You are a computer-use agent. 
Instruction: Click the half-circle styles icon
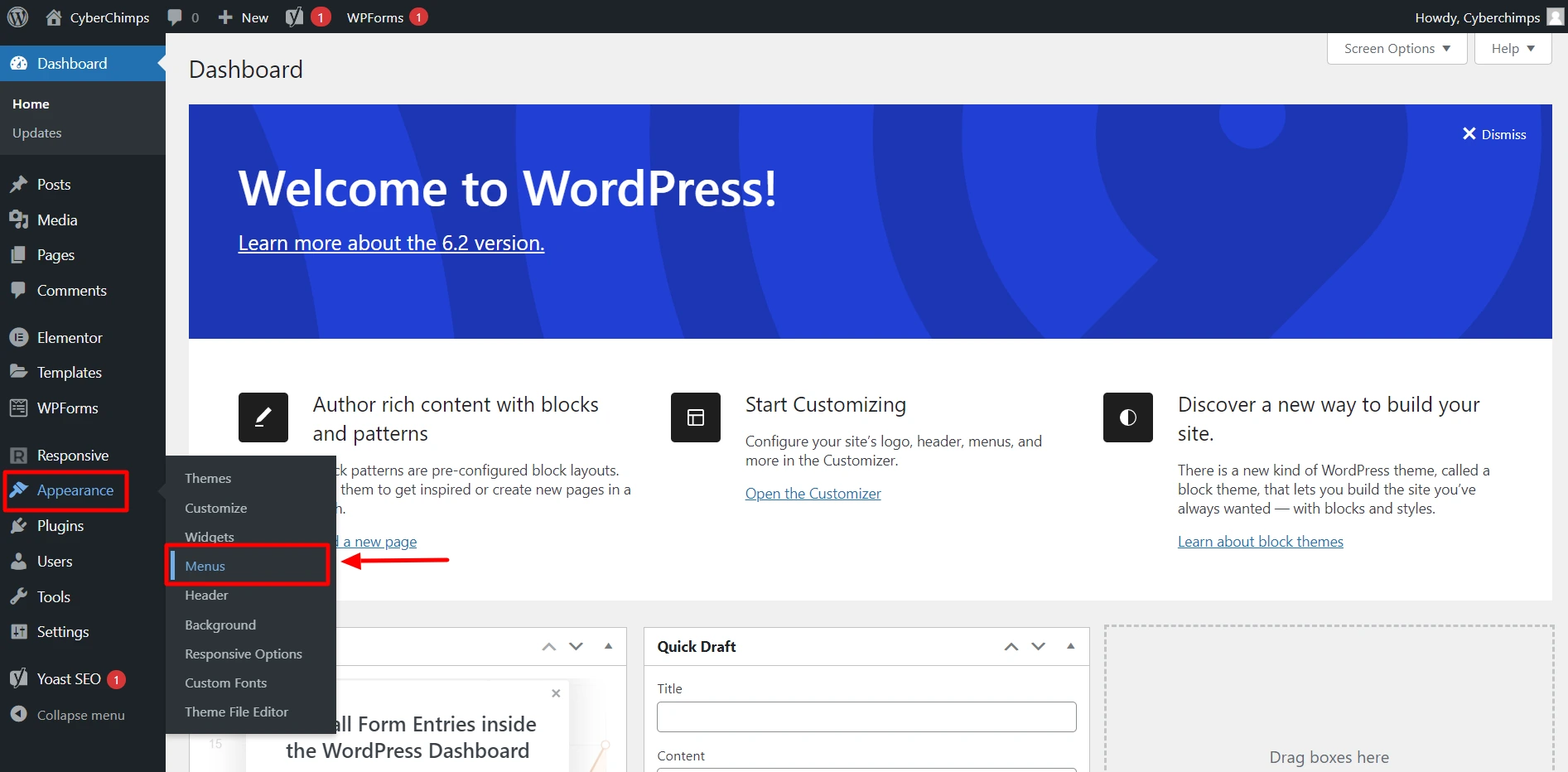1128,417
